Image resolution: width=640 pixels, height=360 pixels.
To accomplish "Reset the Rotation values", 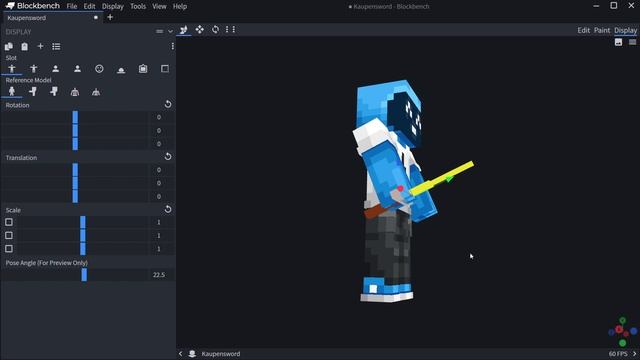I will (x=168, y=104).
